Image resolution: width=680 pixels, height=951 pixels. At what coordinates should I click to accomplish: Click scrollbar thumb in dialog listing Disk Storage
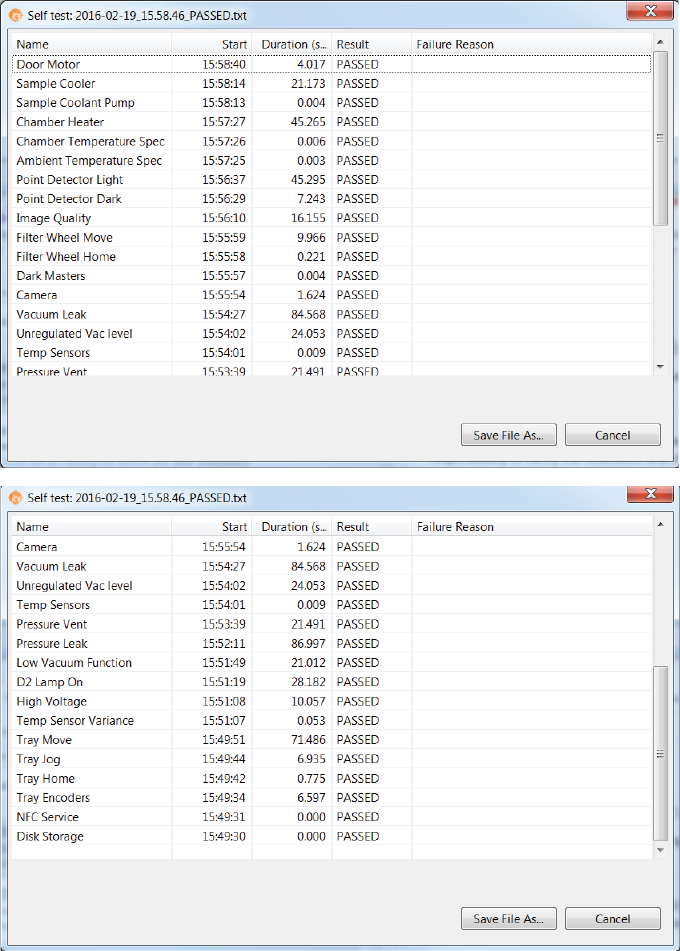coord(660,754)
